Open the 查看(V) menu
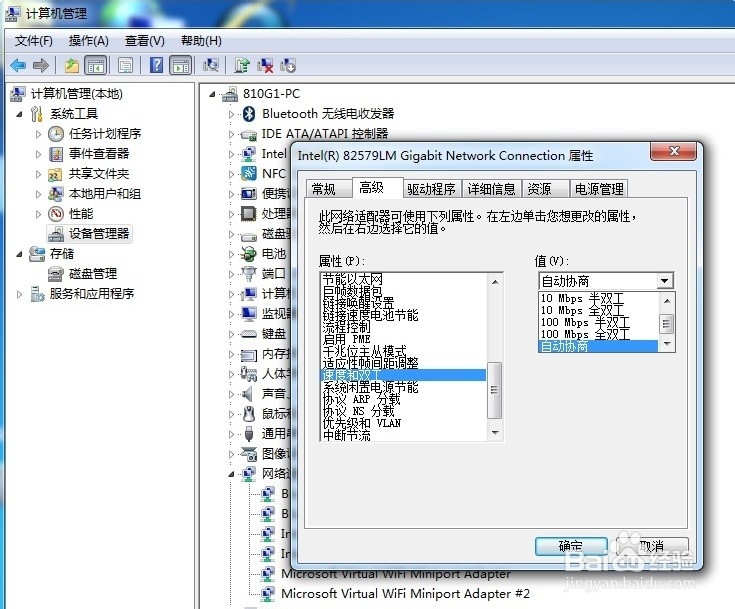735x609 pixels. tap(144, 41)
